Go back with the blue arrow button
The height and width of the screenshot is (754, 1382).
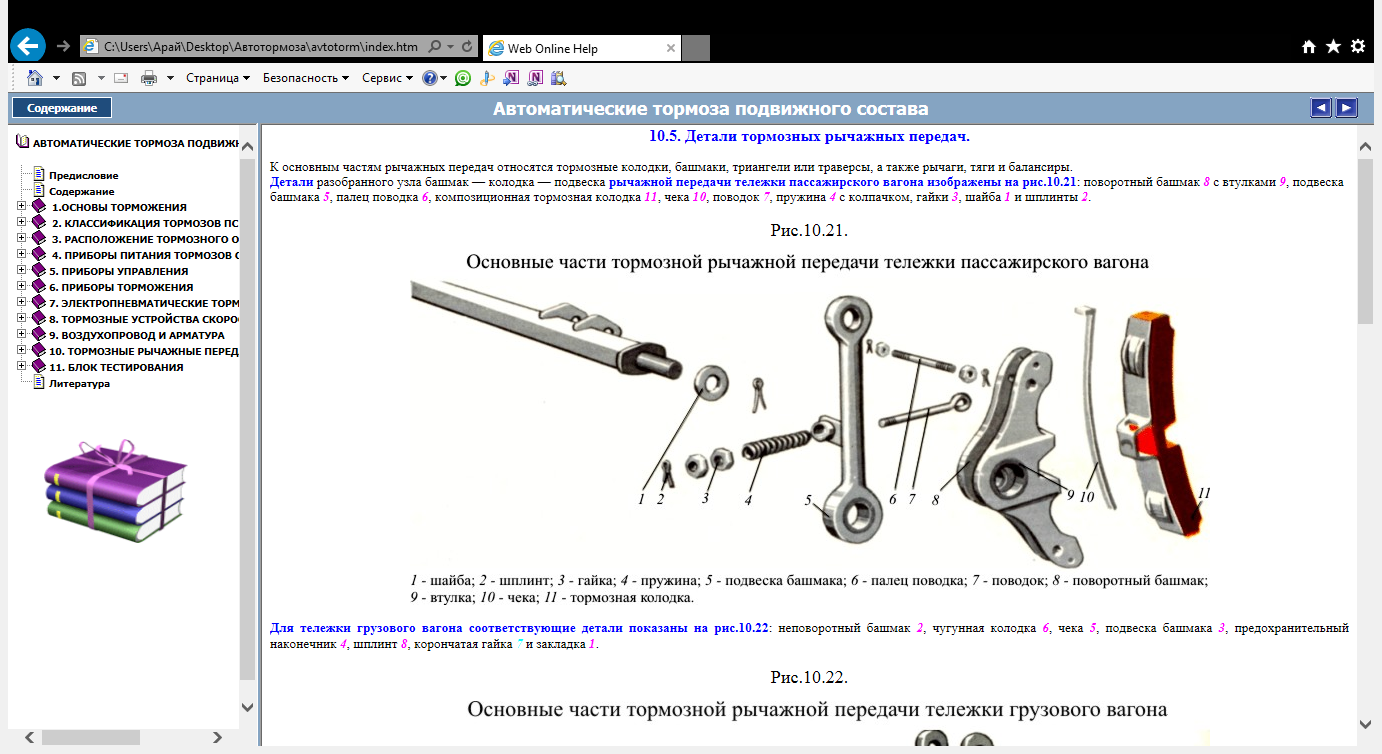coord(29,45)
